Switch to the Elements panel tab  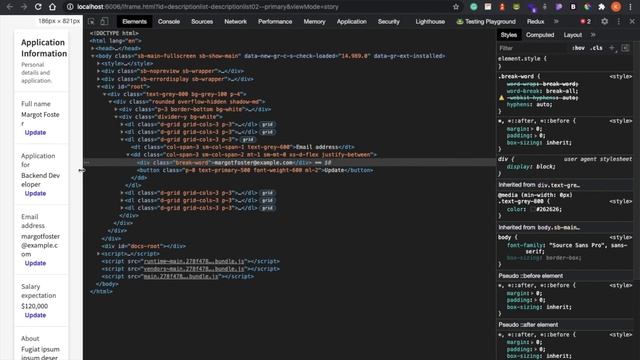[x=134, y=21]
